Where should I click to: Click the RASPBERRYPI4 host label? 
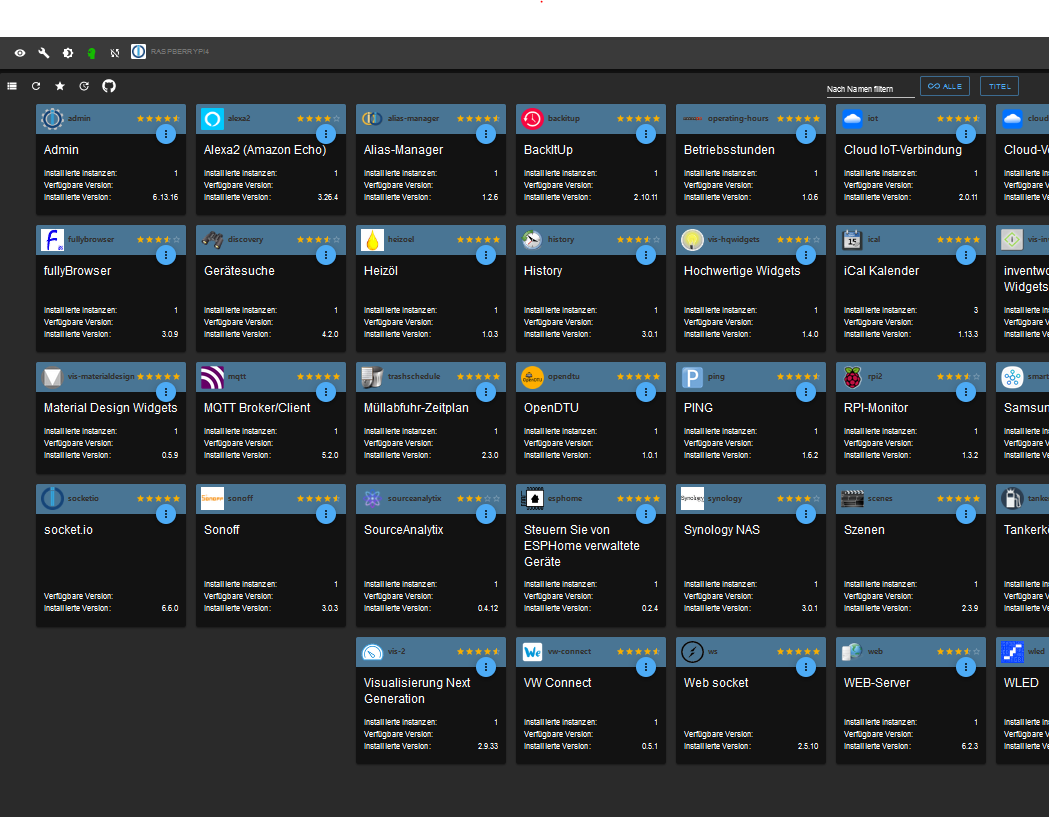pos(179,52)
